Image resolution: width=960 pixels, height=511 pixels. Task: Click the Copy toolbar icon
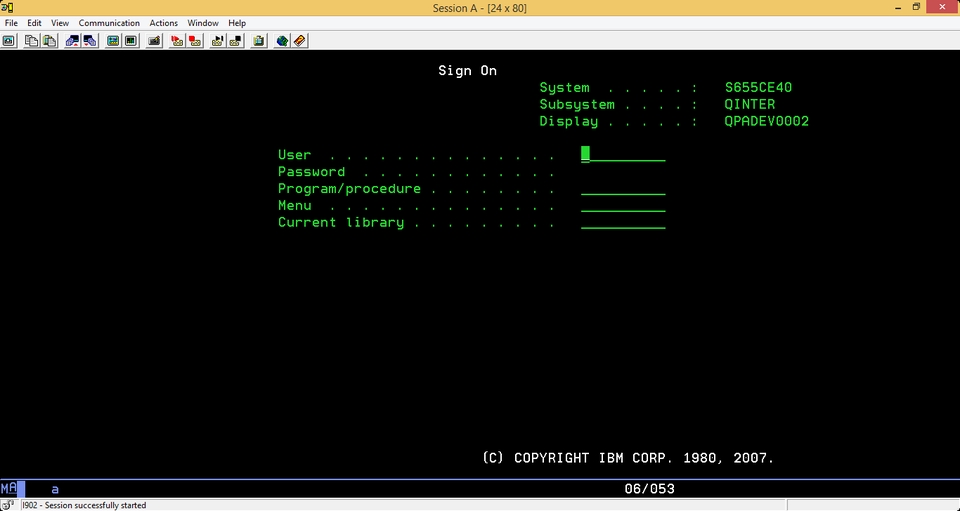point(31,41)
